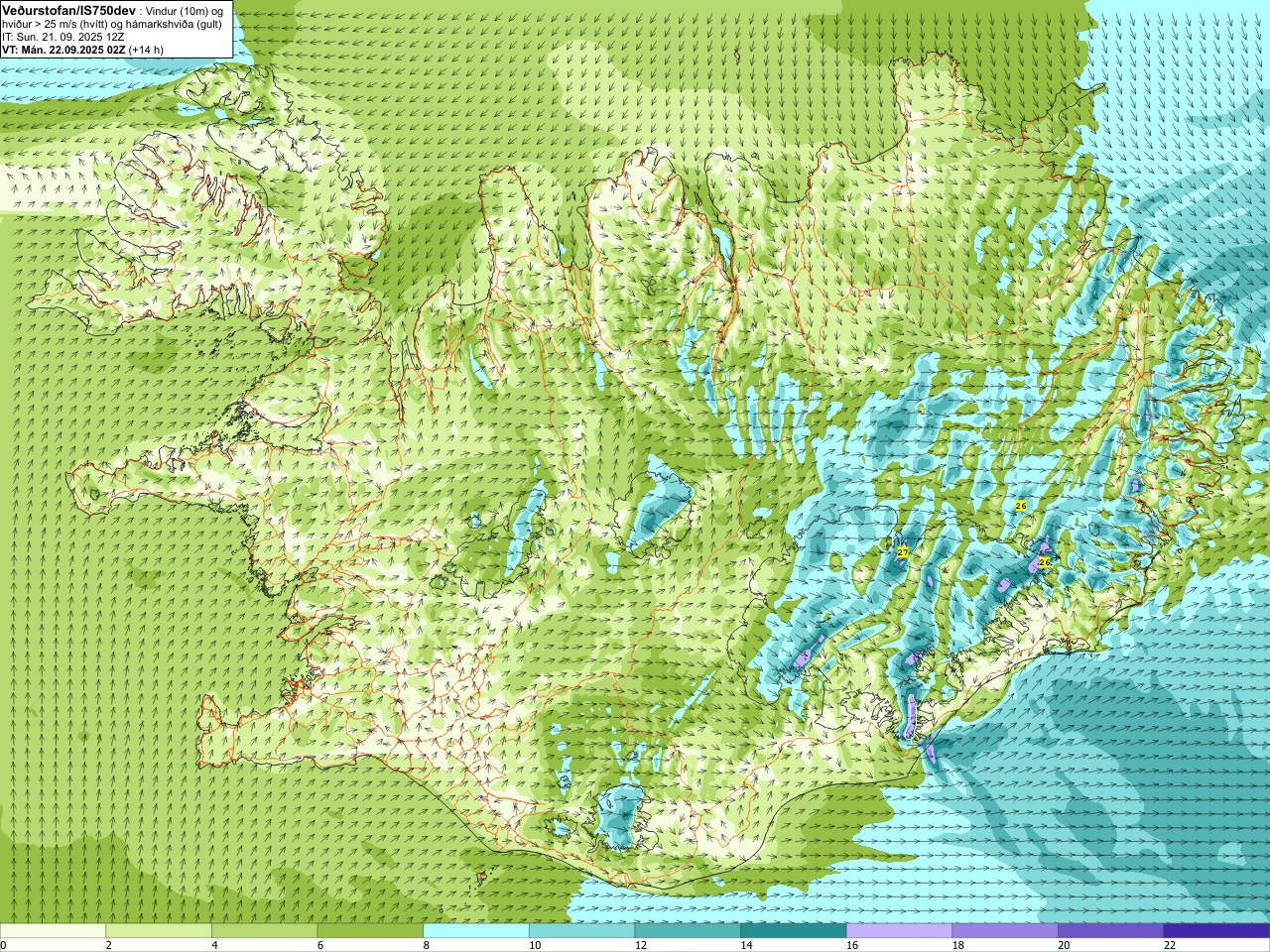Screen dimensions: 1270x952
Task: Click the 'IT: Sun. 21. 09. 2025 12Z' line
Action: tap(63, 36)
